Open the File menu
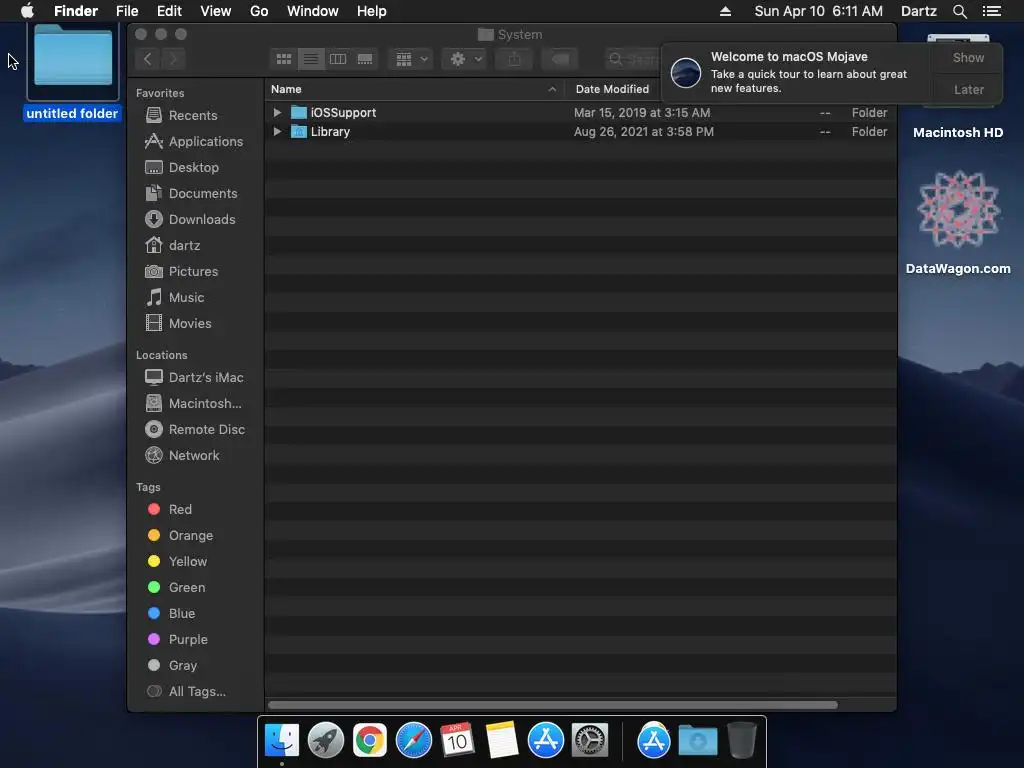This screenshot has height=768, width=1024. [x=127, y=11]
